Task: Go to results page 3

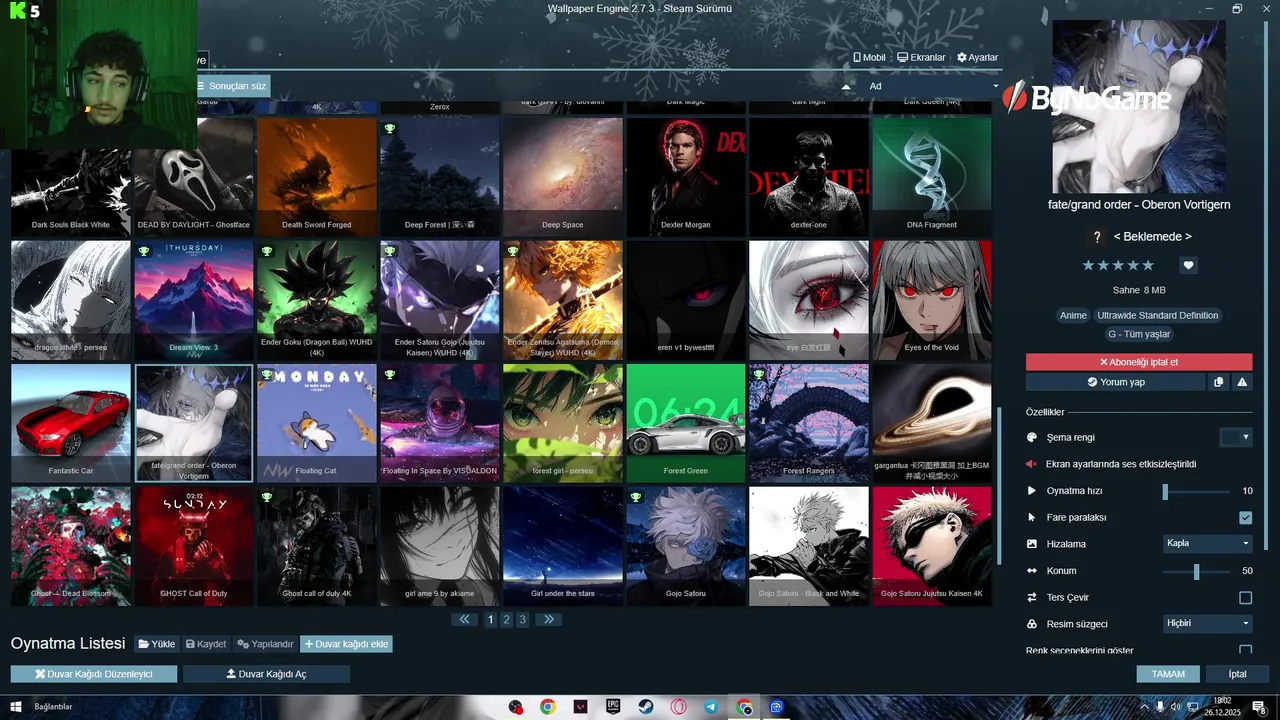Action: point(522,620)
